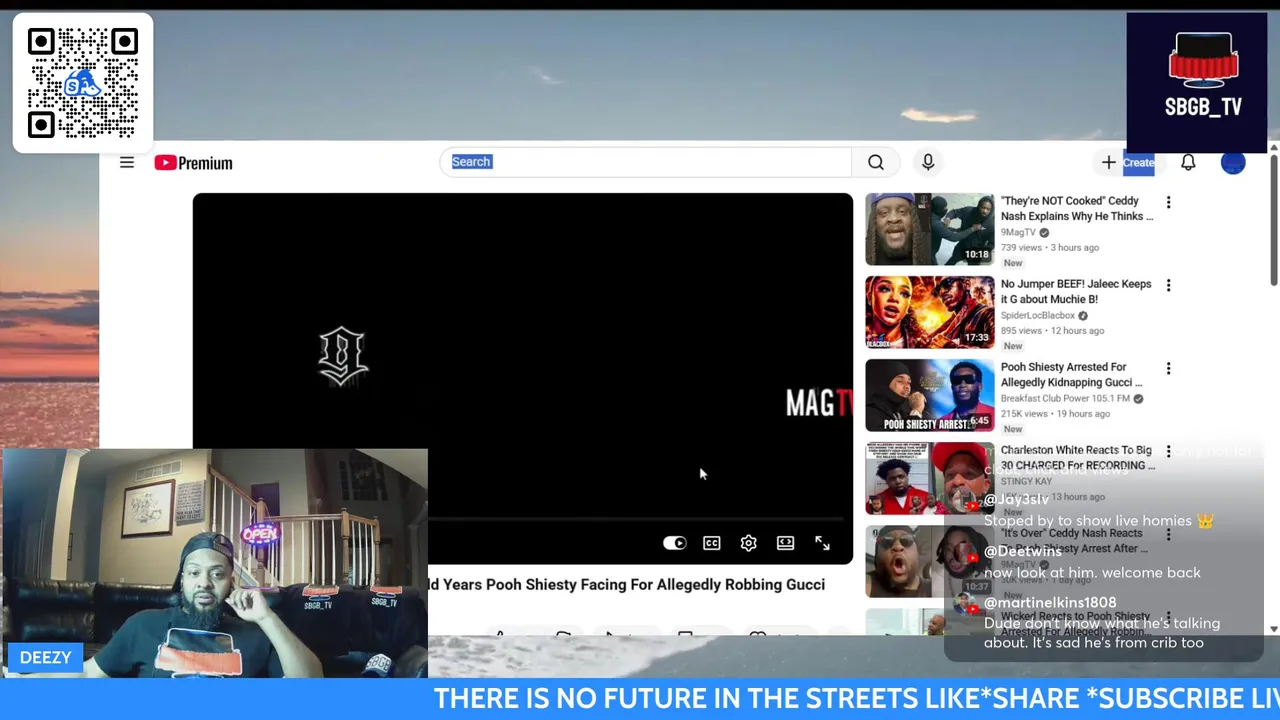
Task: Click chat comment from @martinelkins1808
Action: coord(1101,633)
